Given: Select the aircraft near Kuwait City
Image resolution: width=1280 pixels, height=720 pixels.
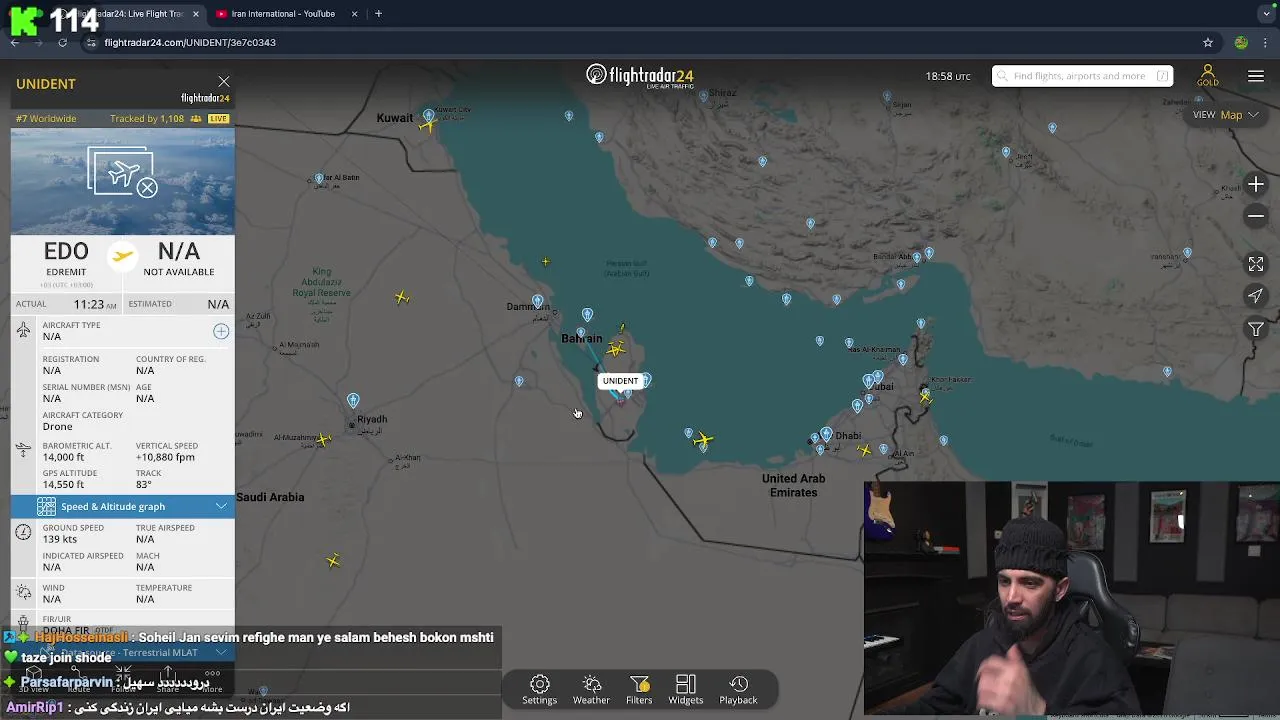Looking at the screenshot, I should (x=428, y=126).
